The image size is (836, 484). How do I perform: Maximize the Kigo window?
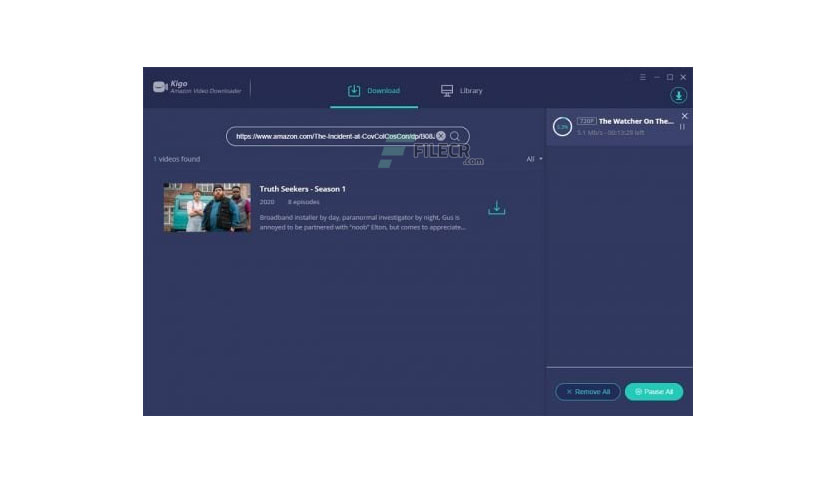pos(670,77)
